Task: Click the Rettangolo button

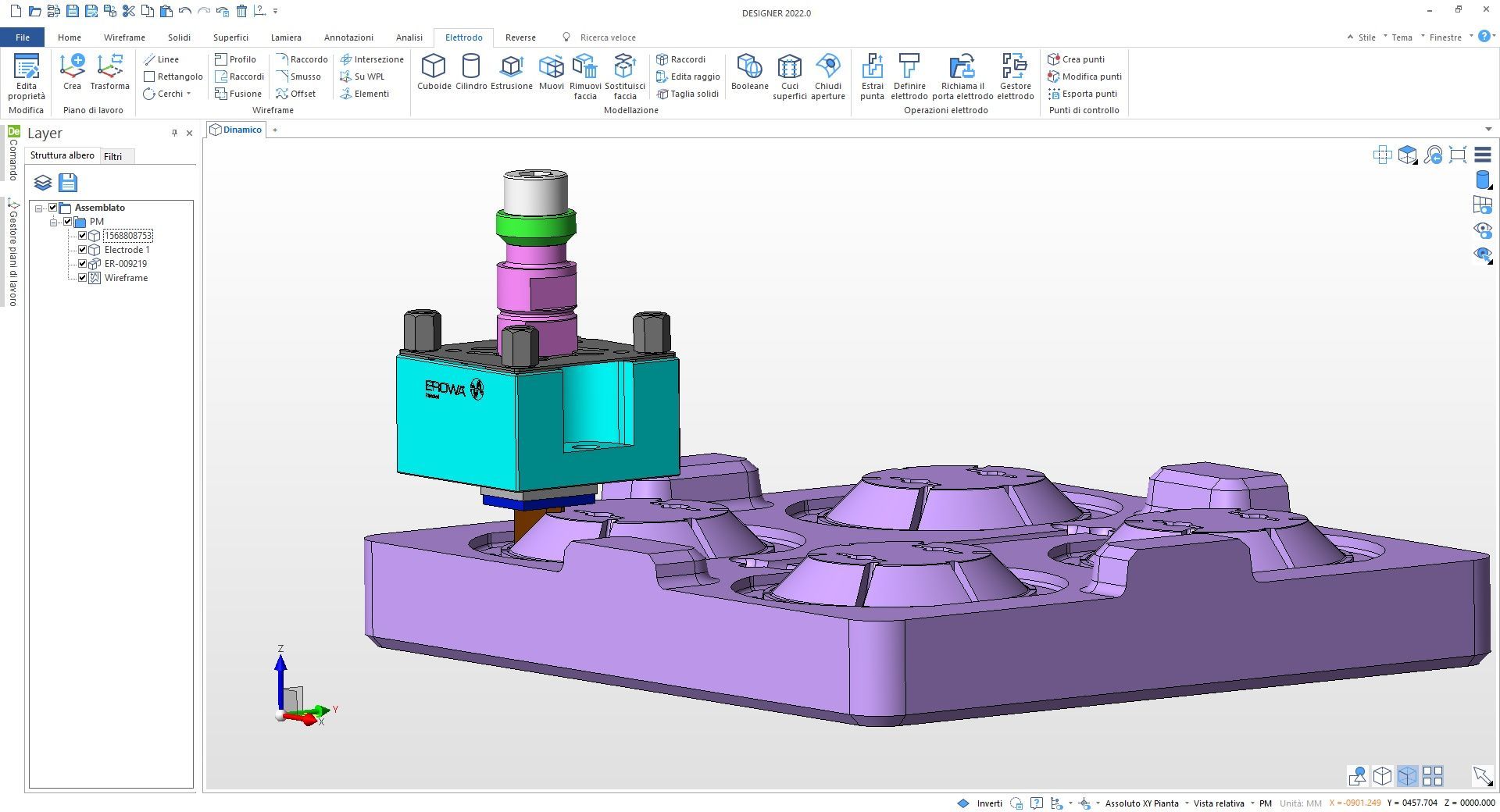Action: (x=173, y=77)
